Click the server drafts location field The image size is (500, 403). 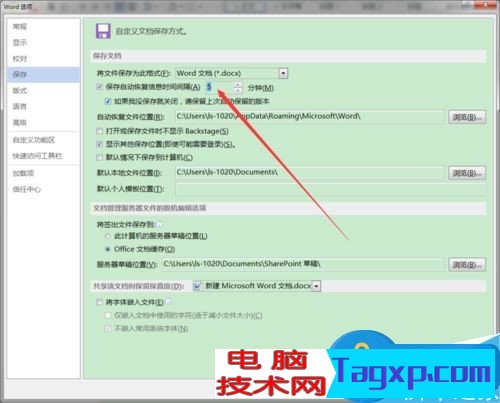tap(303, 264)
